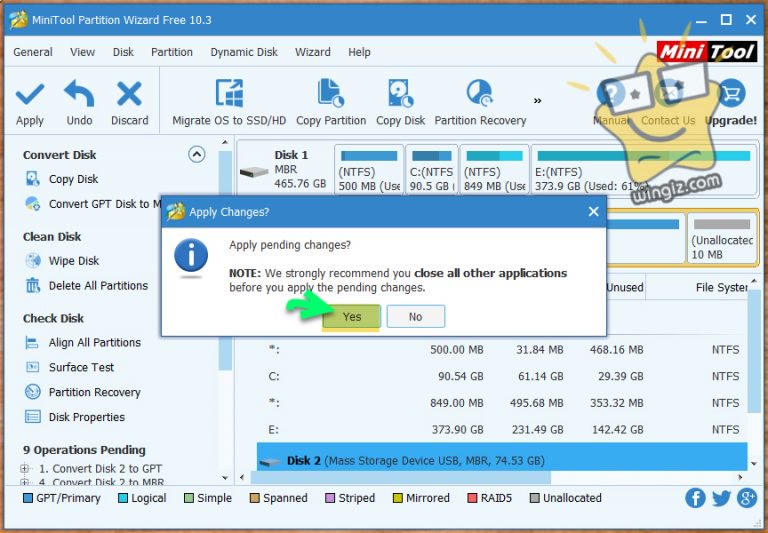Click No in Apply Changes dialog
This screenshot has height=533, width=768.
pyautogui.click(x=415, y=316)
